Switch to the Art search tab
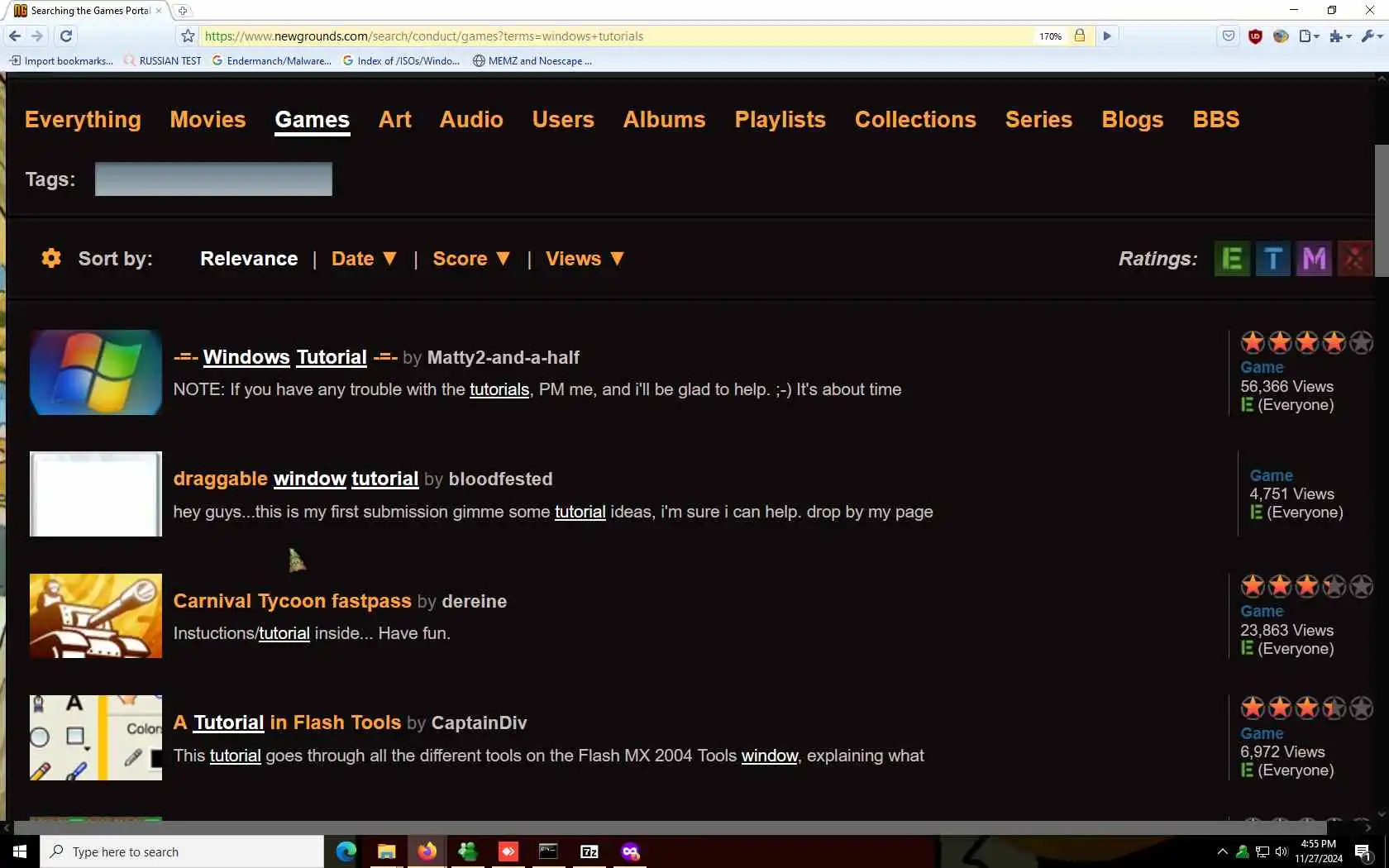Viewport: 1389px width, 868px height. point(395,119)
